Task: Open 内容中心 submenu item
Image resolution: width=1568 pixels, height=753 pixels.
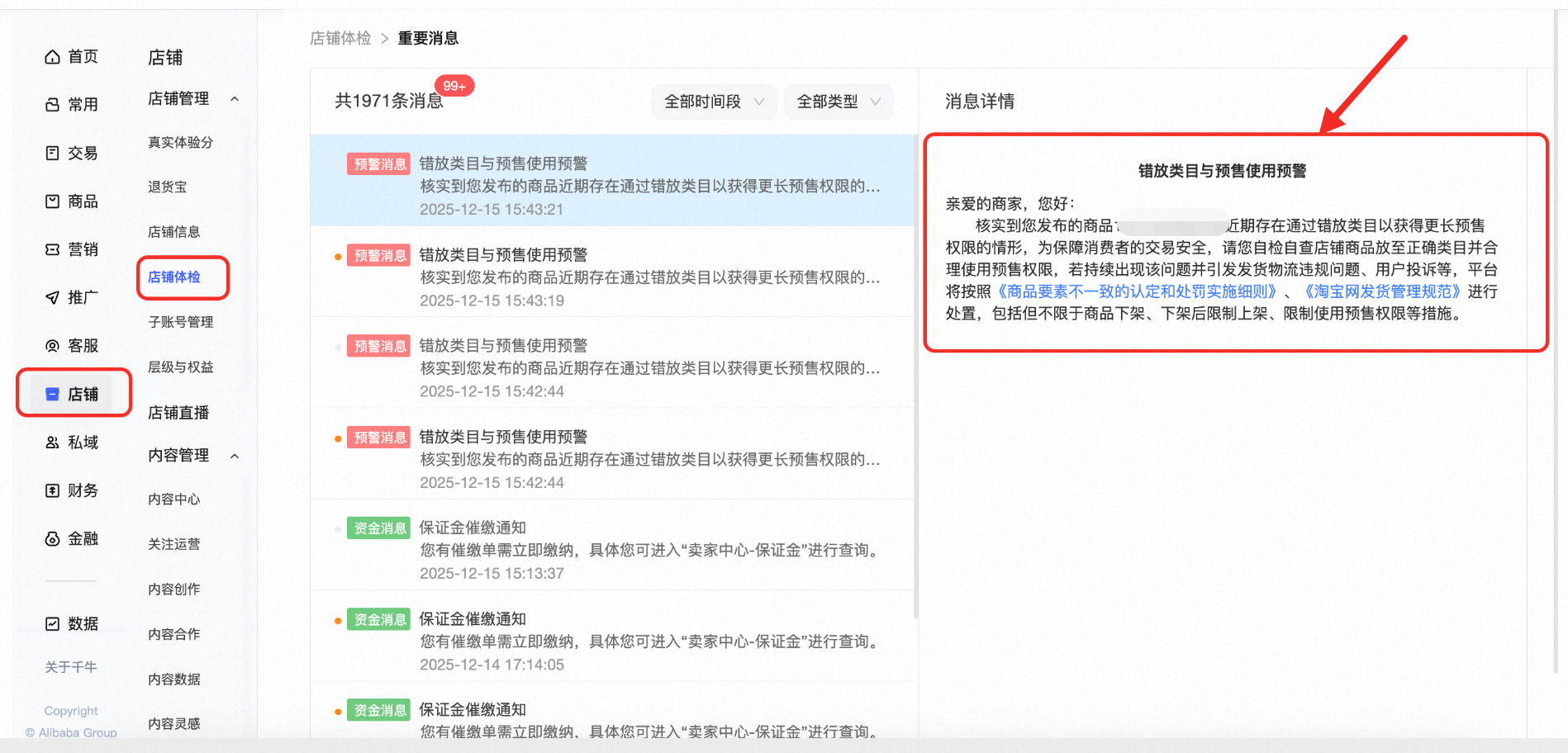Action: [x=173, y=499]
